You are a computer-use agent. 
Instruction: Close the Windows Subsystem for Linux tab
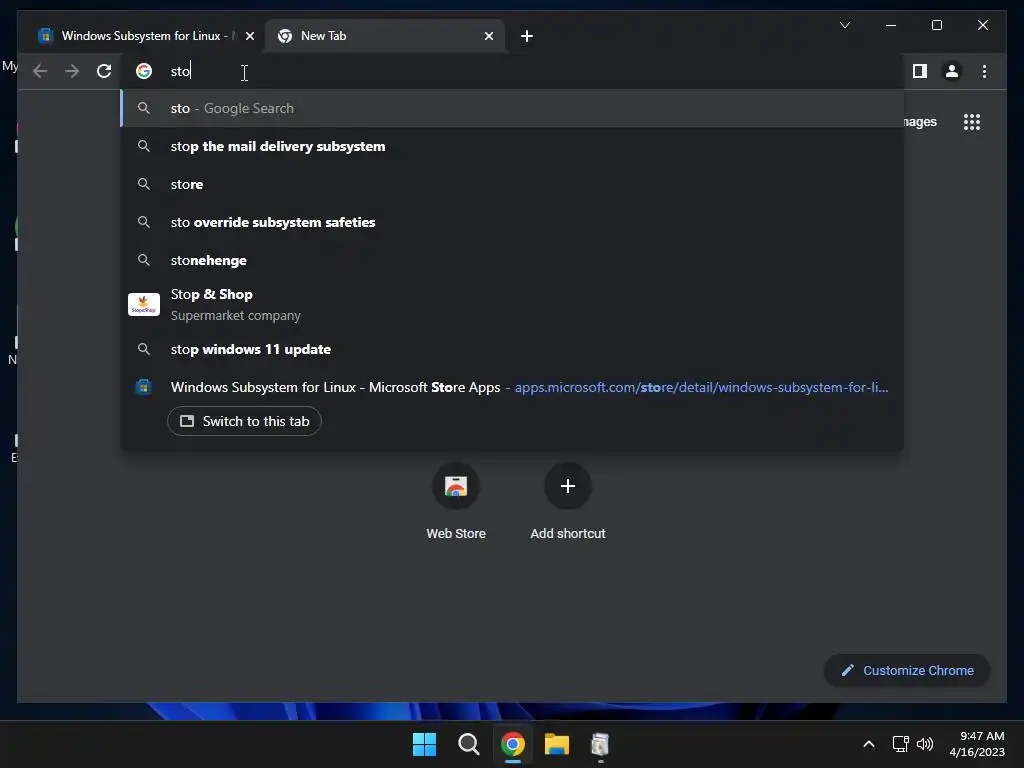(249, 36)
